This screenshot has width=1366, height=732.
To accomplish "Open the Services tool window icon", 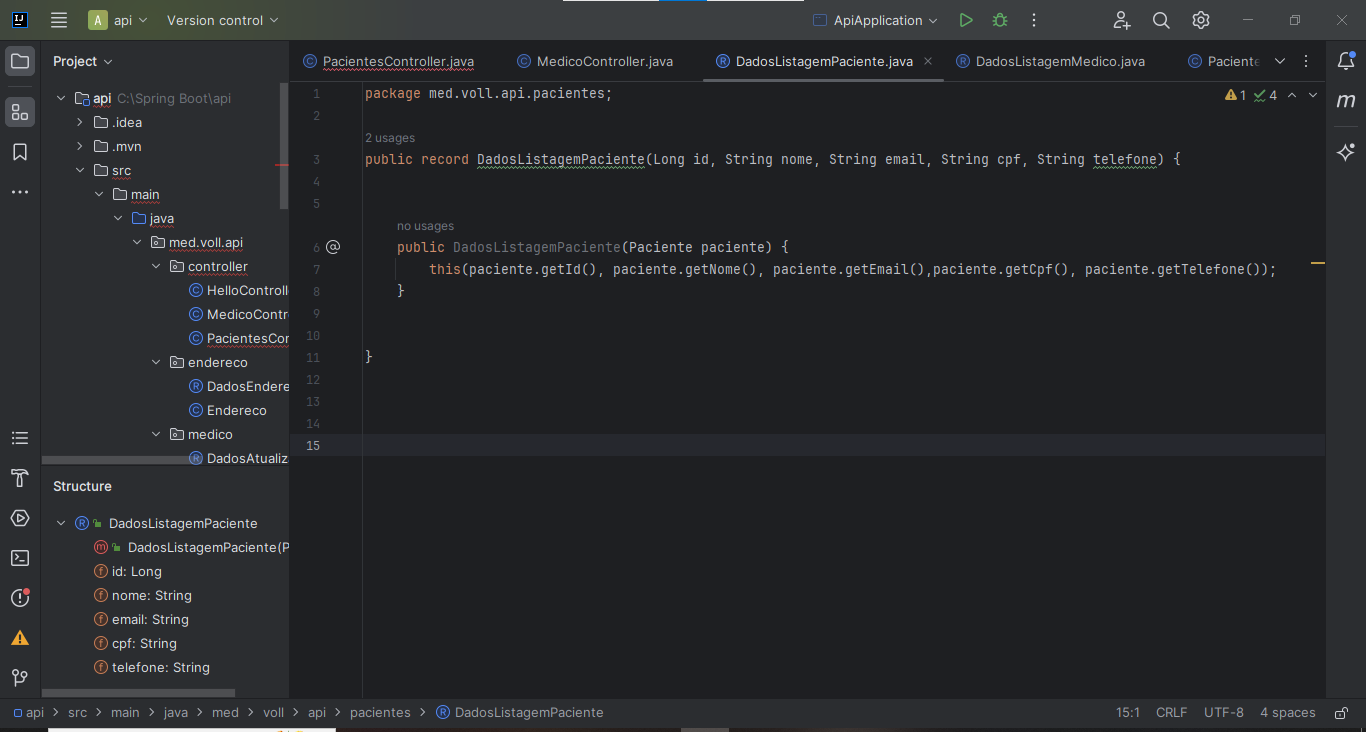I will pos(20,518).
